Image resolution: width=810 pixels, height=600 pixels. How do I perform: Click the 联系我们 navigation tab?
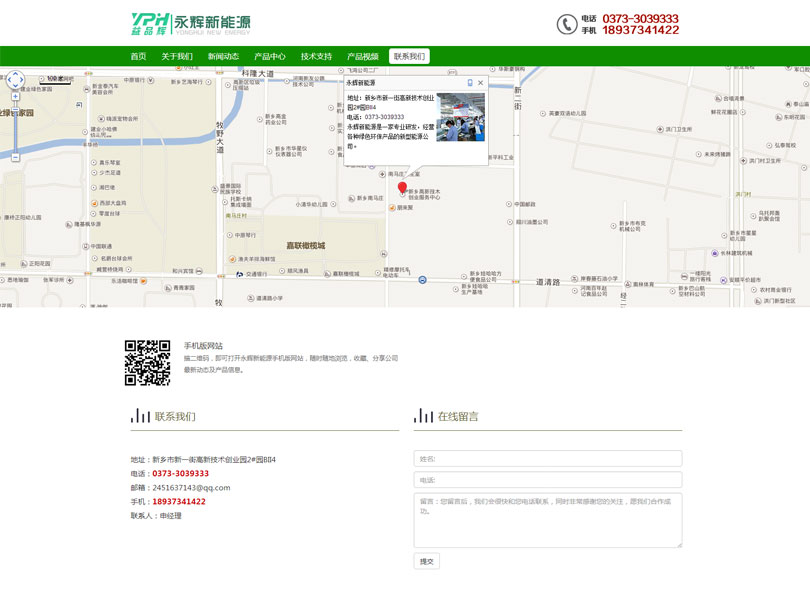(x=409, y=57)
